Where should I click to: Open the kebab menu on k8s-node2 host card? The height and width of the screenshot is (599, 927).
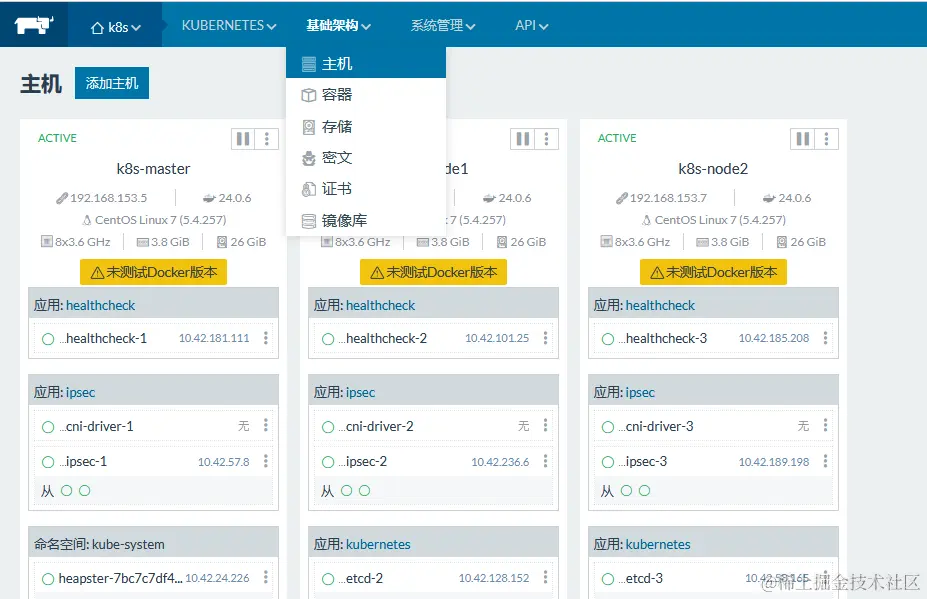825,138
